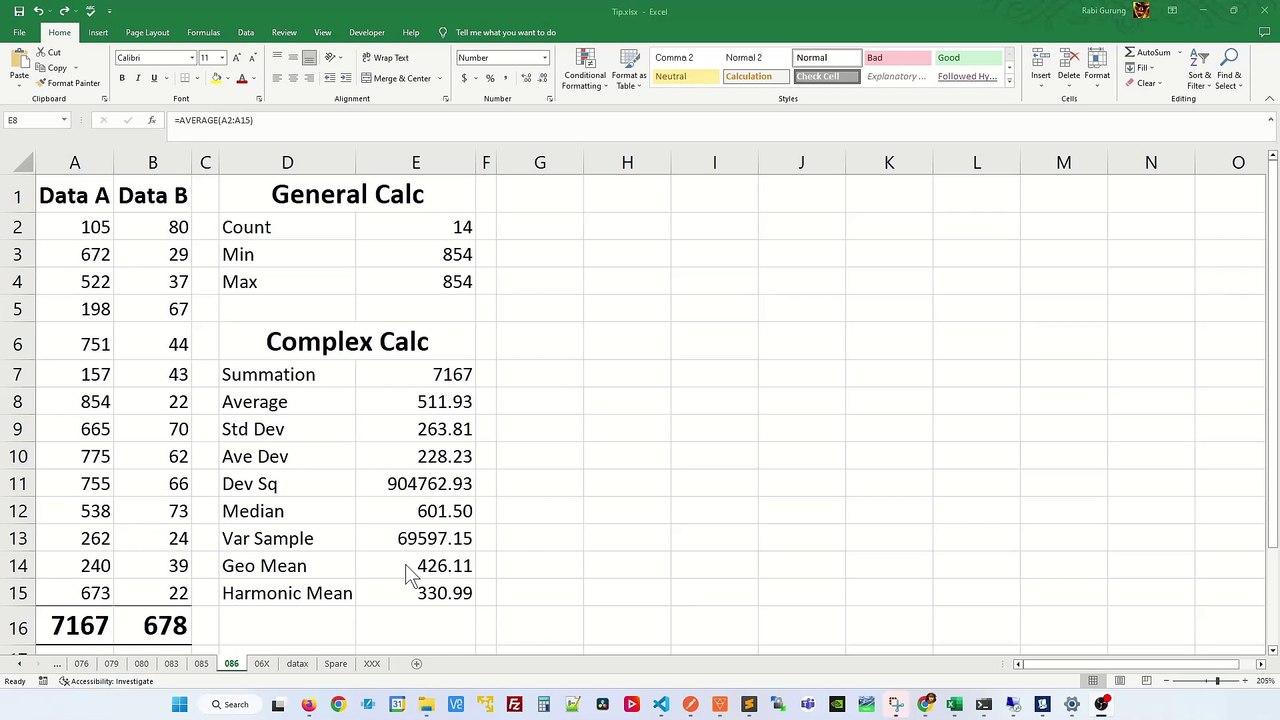This screenshot has width=1280, height=720.
Task: Click the Sort & Filter icon
Action: pos(1200,59)
